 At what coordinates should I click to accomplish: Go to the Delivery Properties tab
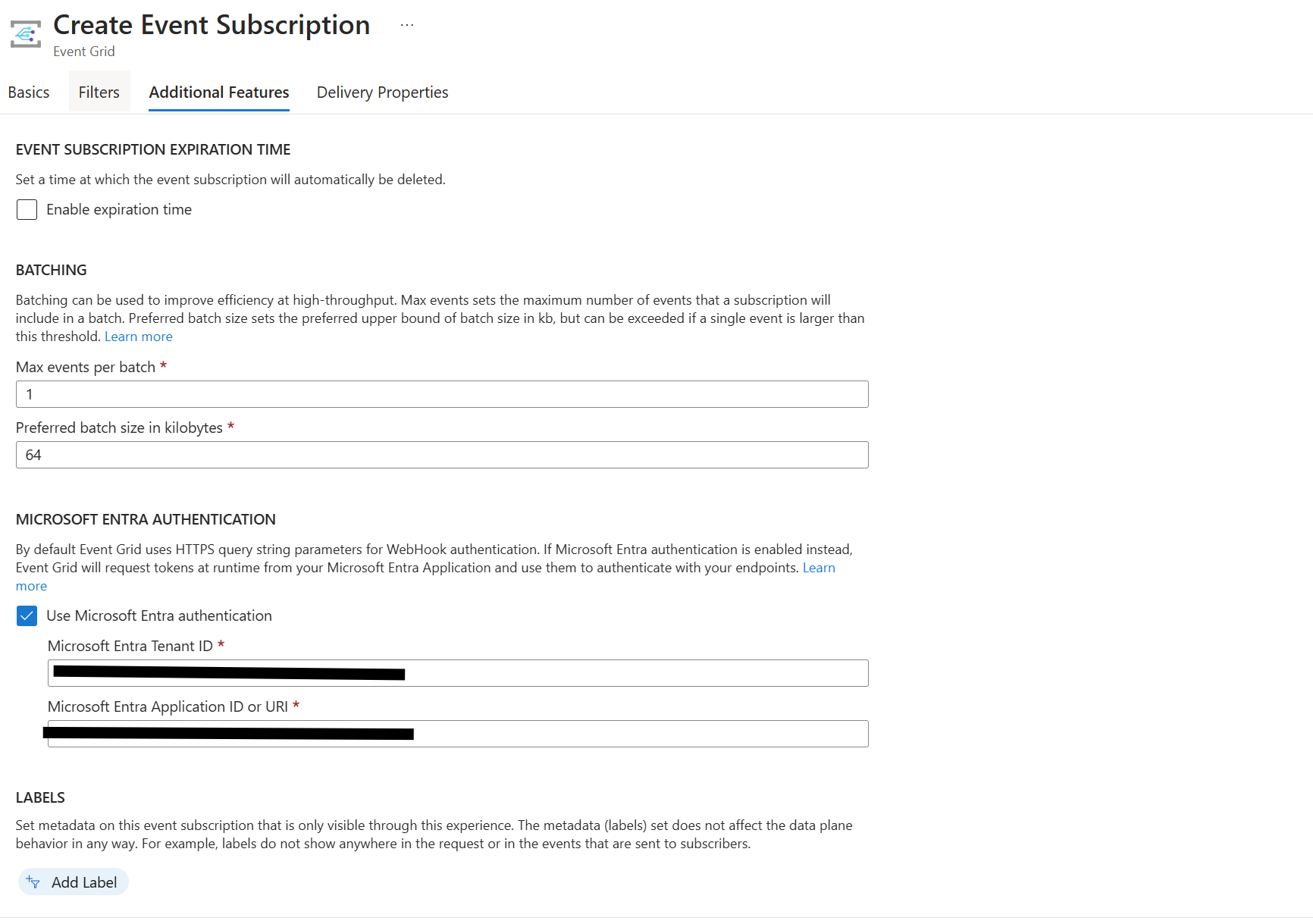pos(383,92)
